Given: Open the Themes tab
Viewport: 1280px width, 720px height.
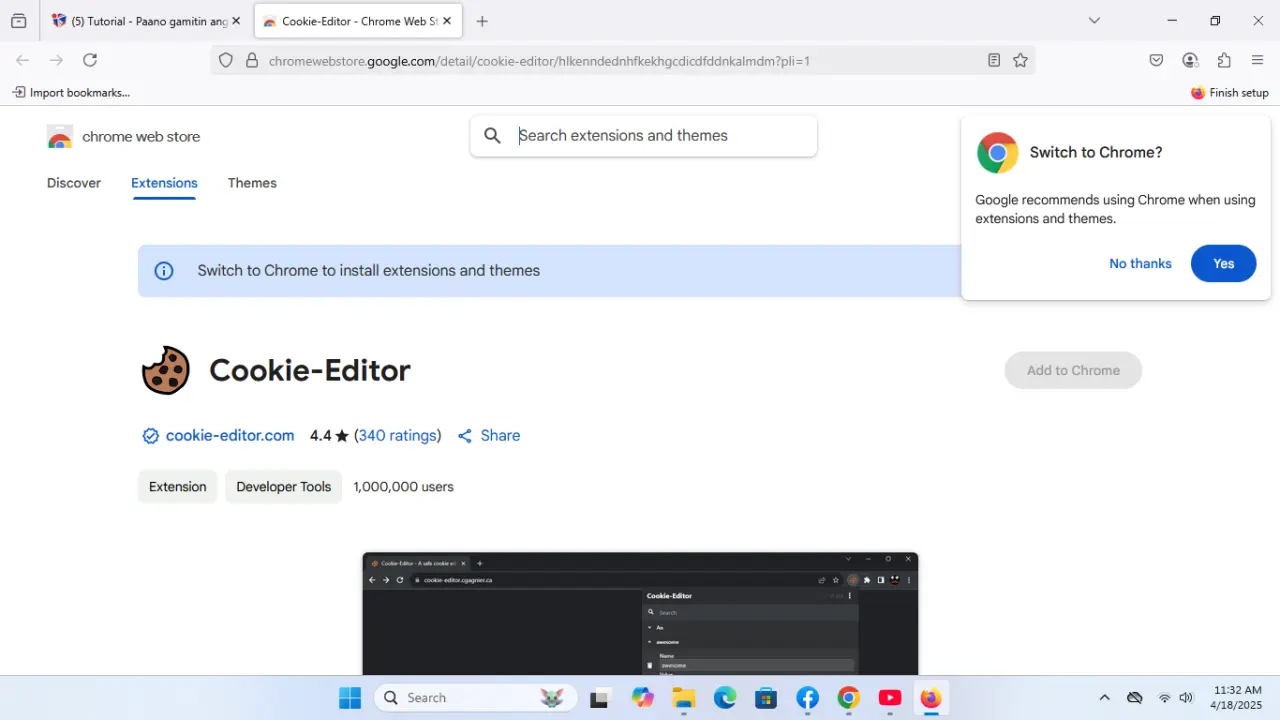Looking at the screenshot, I should [252, 183].
